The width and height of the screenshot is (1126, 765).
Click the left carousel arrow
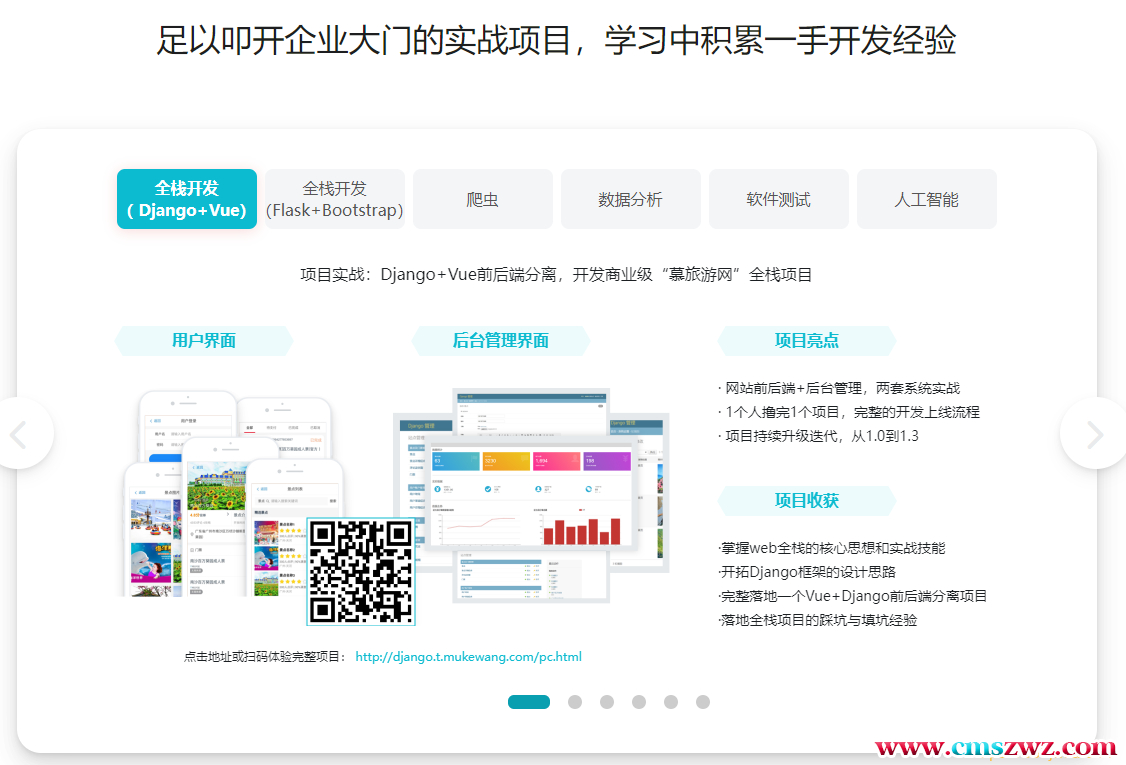[18, 434]
